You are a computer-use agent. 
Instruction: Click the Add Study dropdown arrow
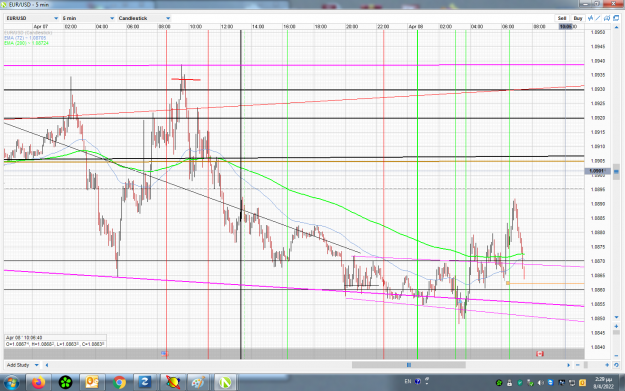(x=37, y=365)
